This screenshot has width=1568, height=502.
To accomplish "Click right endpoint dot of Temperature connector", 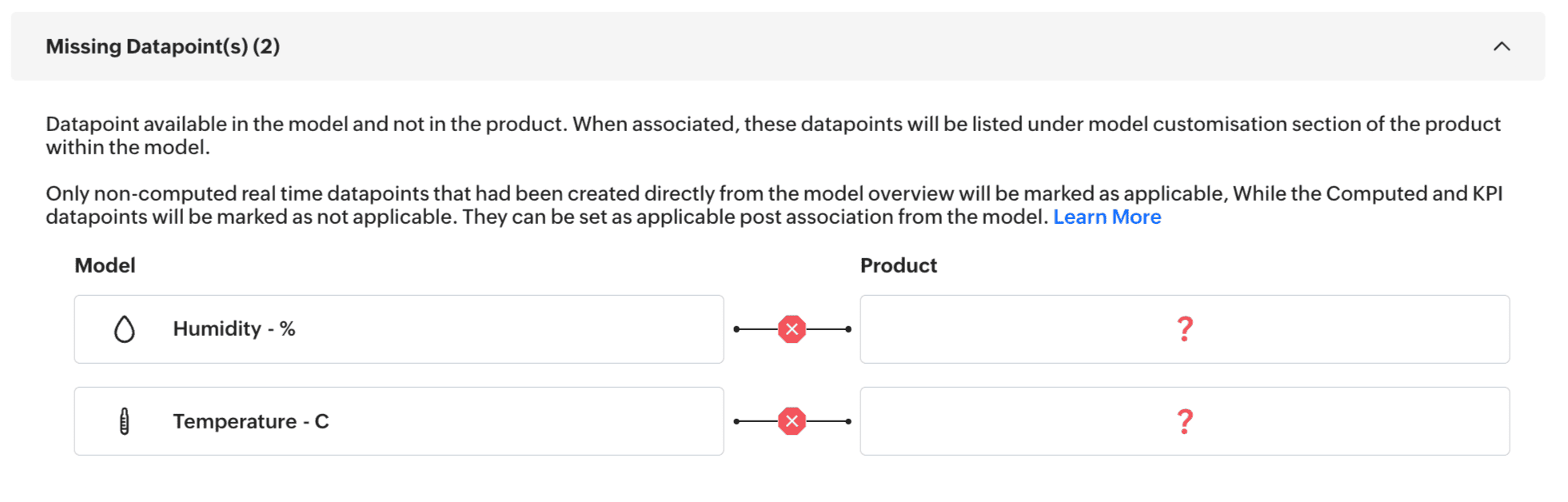I will pyautogui.click(x=848, y=421).
